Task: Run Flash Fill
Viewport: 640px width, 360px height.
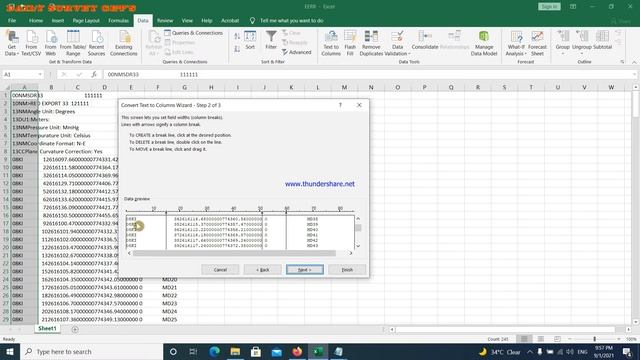Action: 350,42
